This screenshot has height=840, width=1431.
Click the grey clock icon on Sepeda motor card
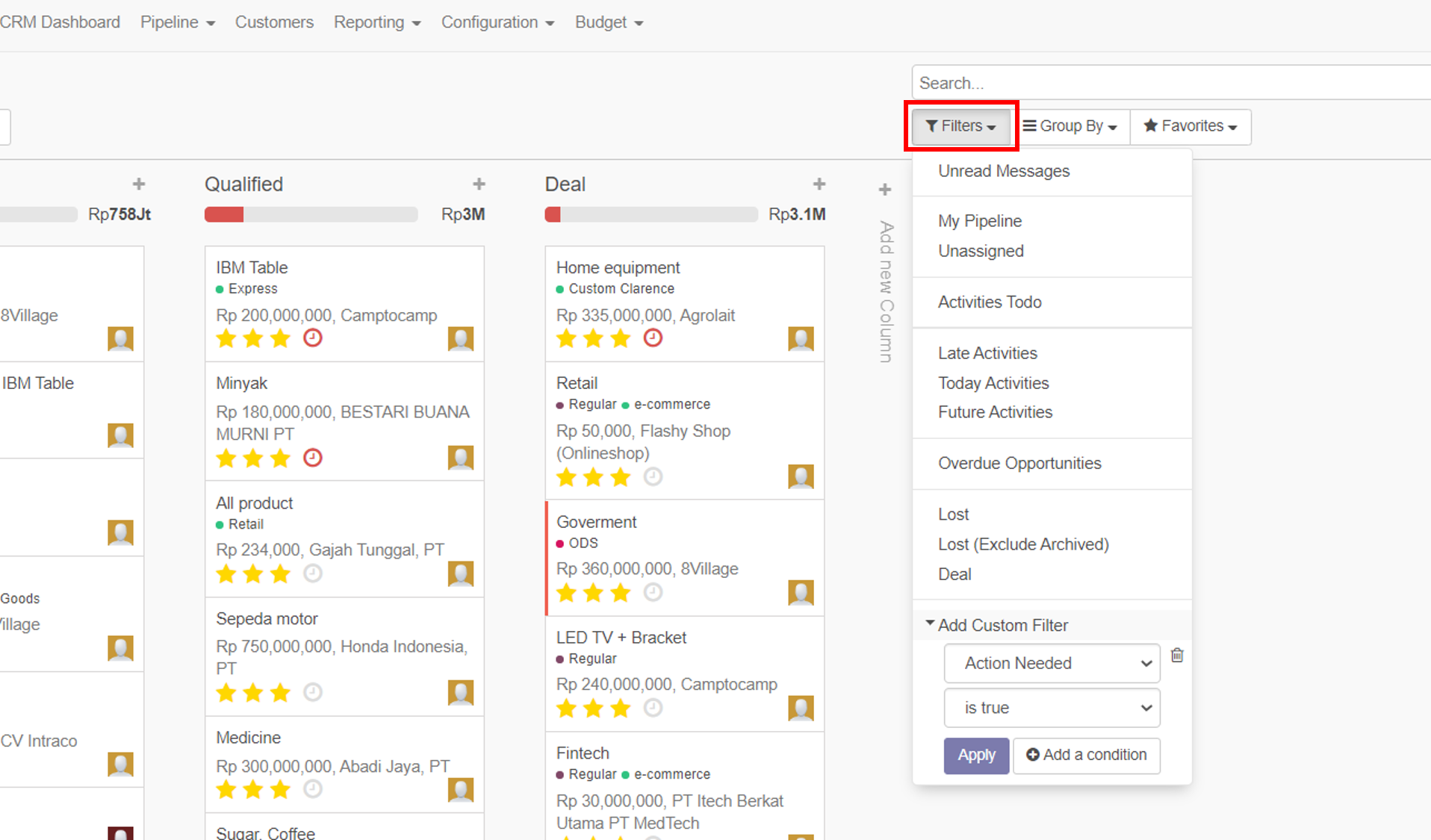click(313, 692)
